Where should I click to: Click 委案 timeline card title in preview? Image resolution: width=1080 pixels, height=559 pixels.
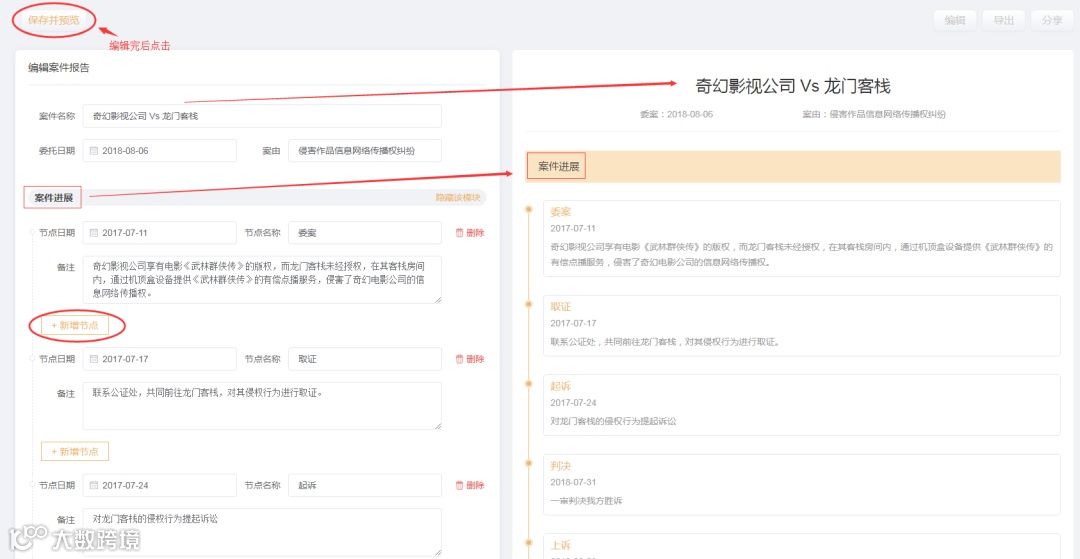(x=561, y=212)
